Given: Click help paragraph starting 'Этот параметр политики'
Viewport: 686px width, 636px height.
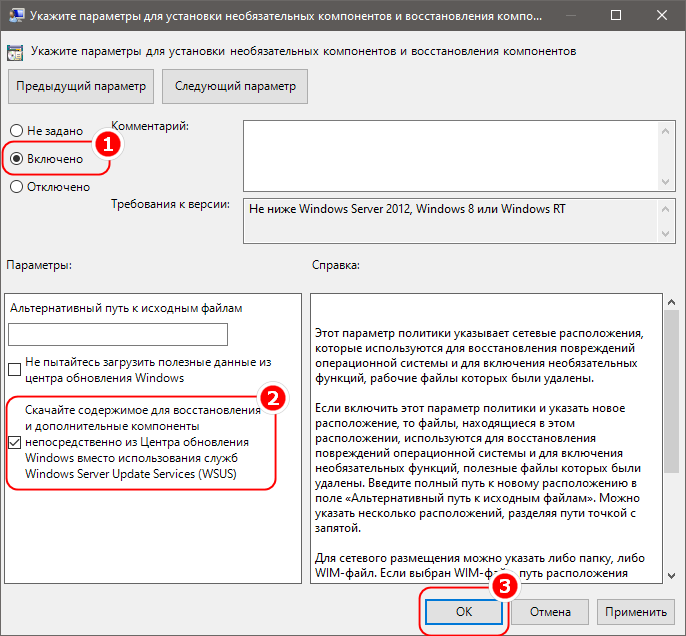Looking at the screenshot, I should [479, 356].
